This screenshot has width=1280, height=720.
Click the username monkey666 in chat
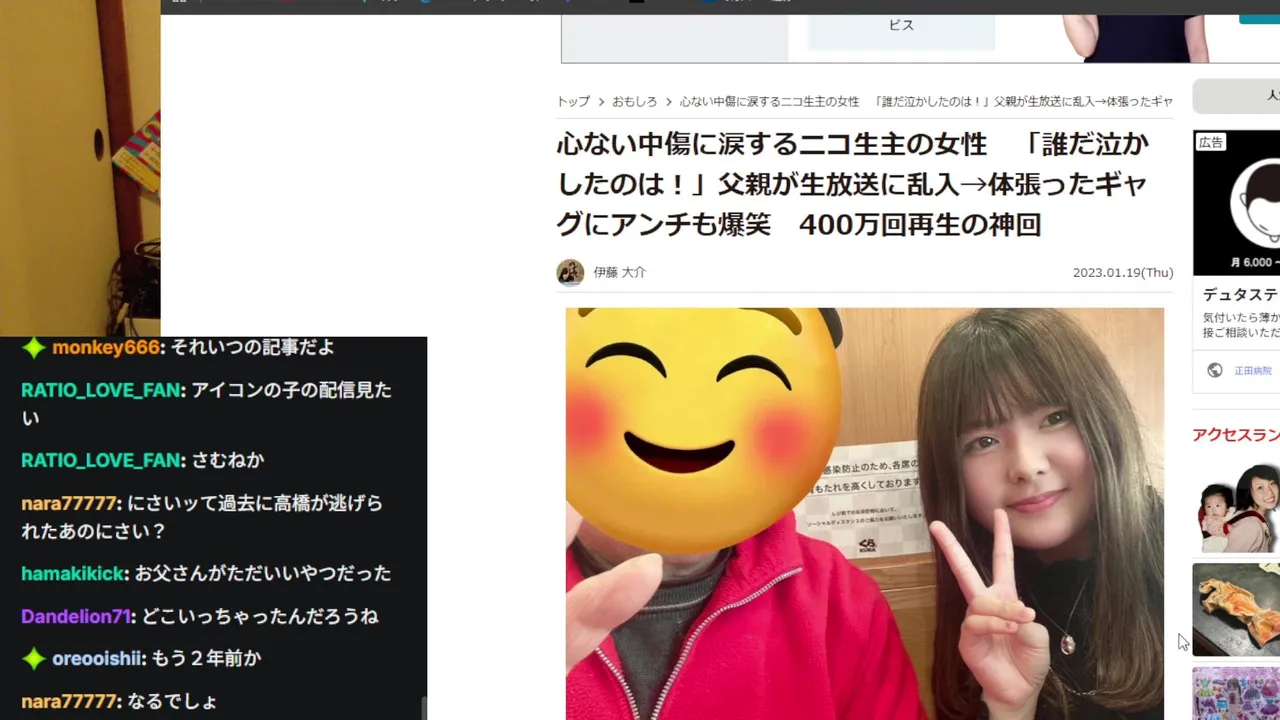[107, 348]
